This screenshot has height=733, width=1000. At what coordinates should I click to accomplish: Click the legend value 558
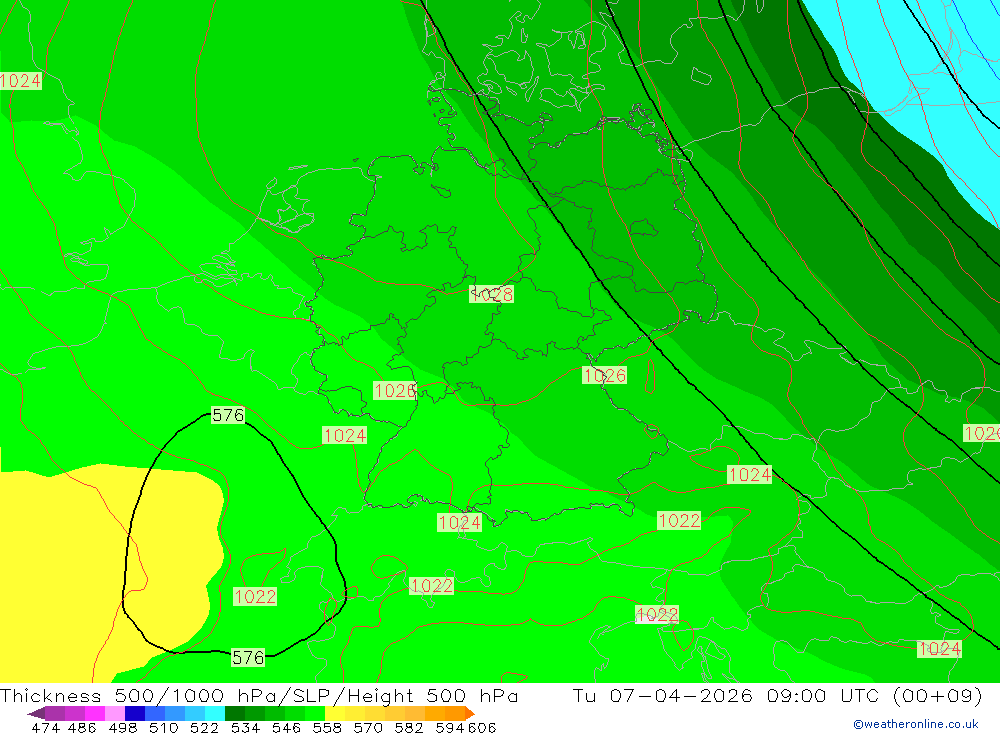tap(327, 728)
